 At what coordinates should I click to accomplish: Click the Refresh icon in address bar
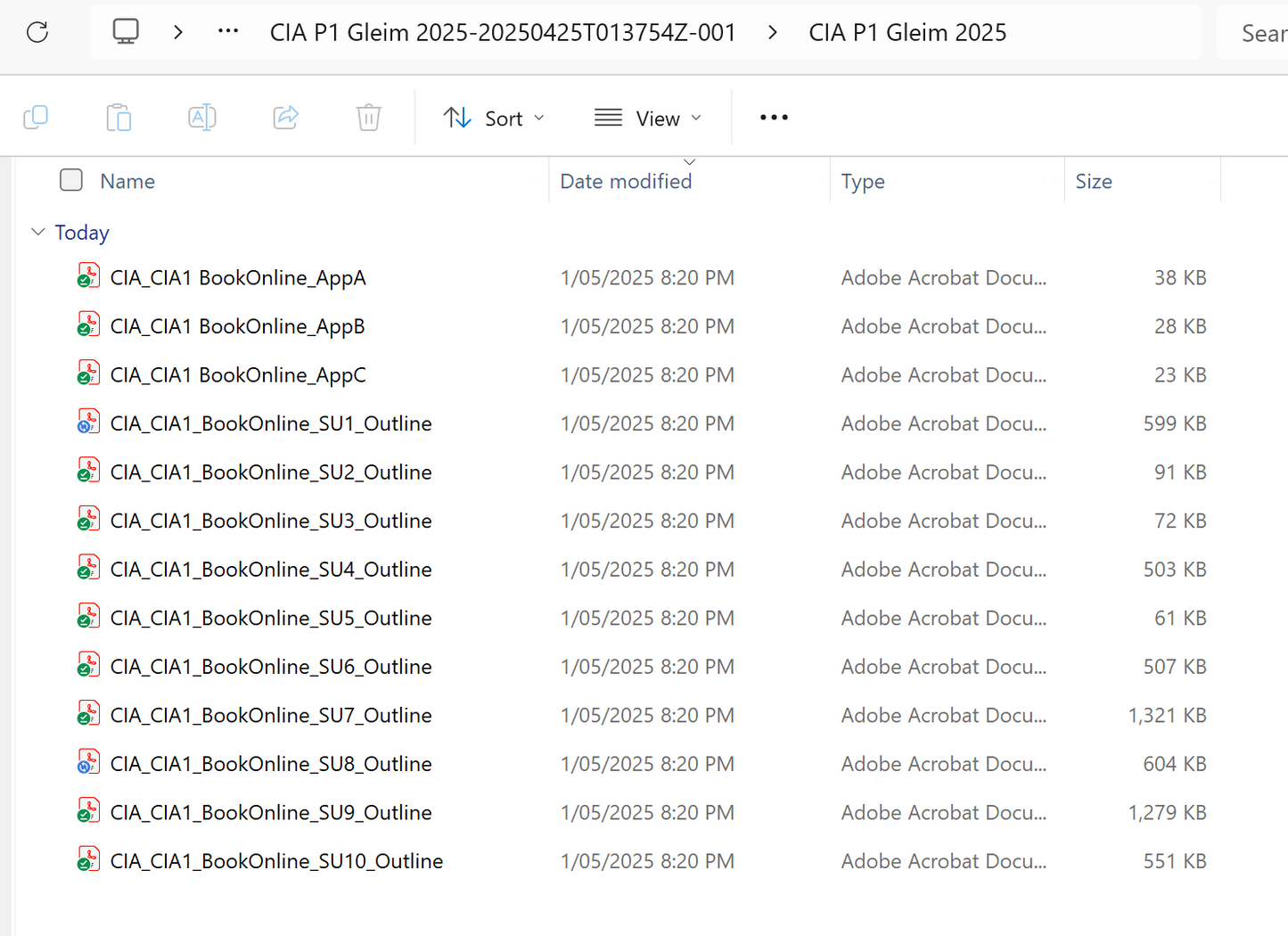(37, 33)
